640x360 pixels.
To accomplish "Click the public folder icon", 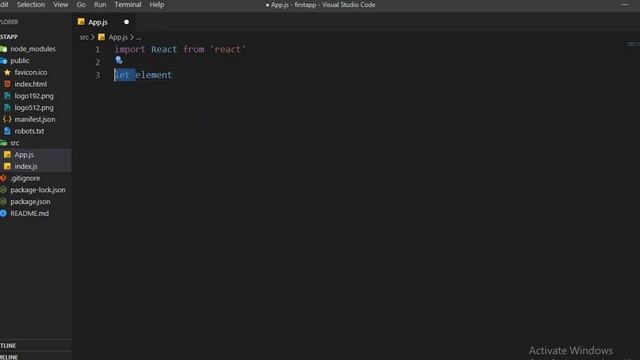I will pyautogui.click(x=4, y=61).
